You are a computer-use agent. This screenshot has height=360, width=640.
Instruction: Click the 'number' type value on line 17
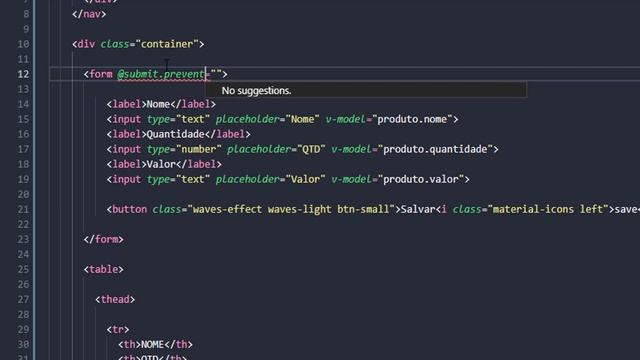click(x=198, y=149)
